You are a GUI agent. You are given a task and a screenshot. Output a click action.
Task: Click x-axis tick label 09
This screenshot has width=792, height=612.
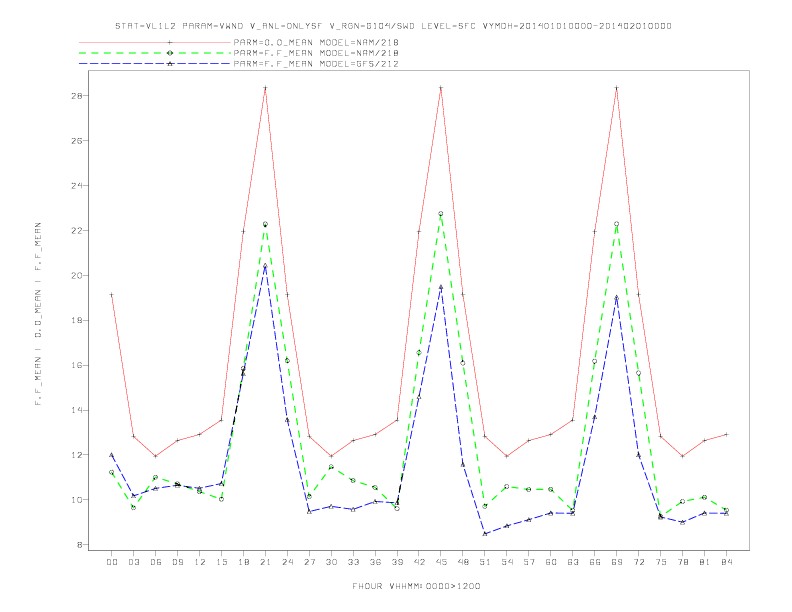click(x=177, y=562)
